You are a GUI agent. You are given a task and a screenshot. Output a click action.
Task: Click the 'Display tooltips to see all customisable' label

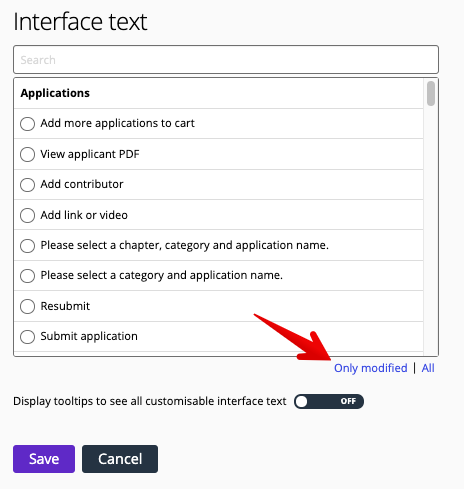click(150, 401)
